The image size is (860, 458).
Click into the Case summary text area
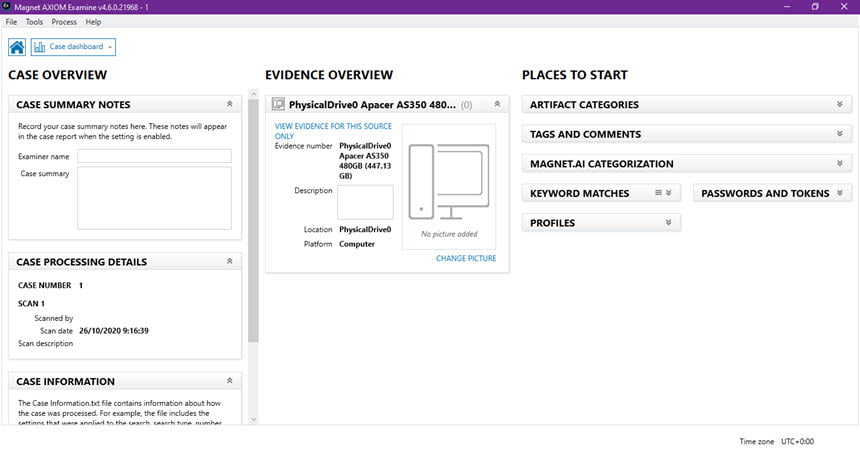(154, 198)
